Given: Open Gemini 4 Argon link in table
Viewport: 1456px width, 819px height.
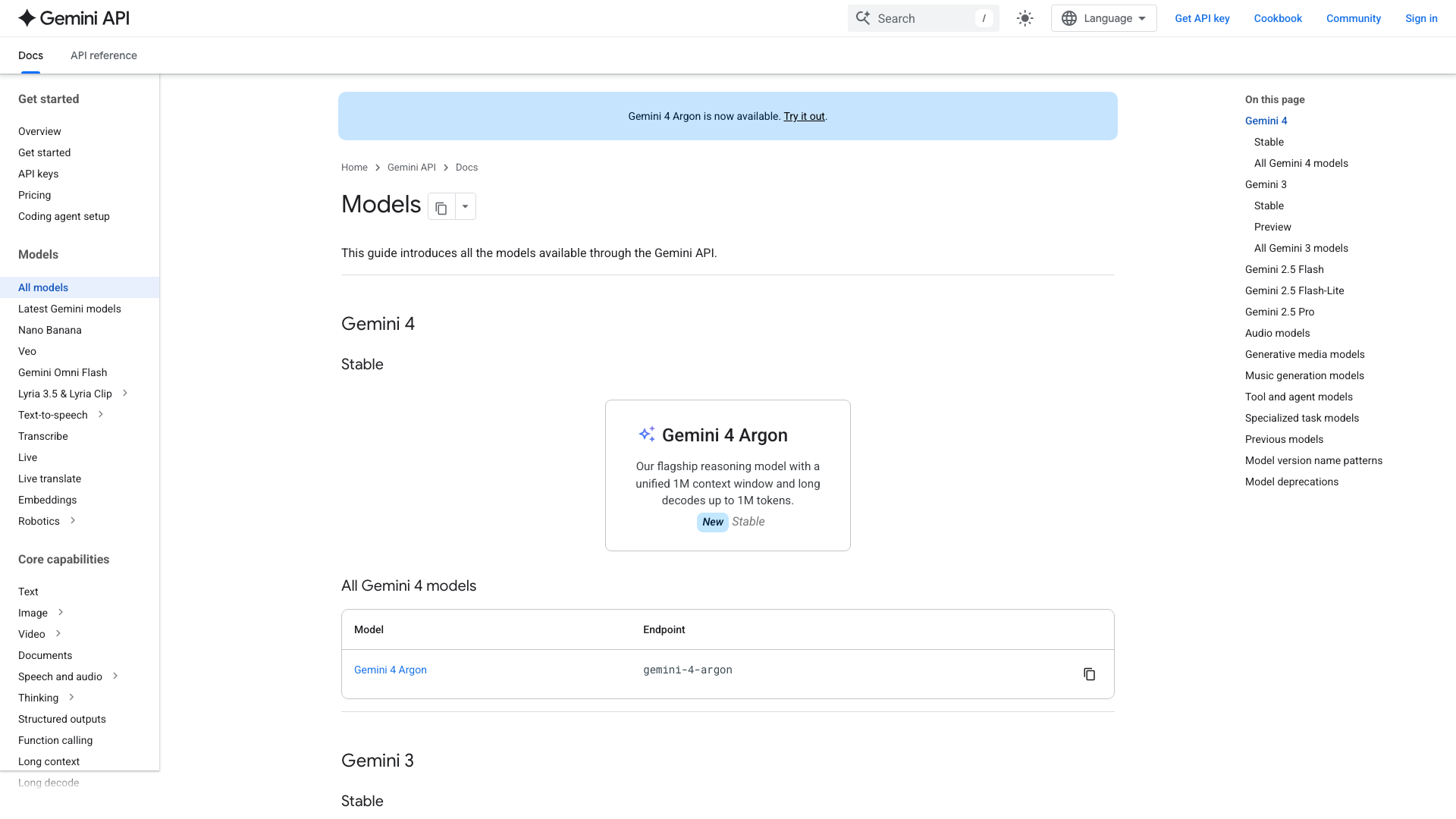Looking at the screenshot, I should (391, 670).
